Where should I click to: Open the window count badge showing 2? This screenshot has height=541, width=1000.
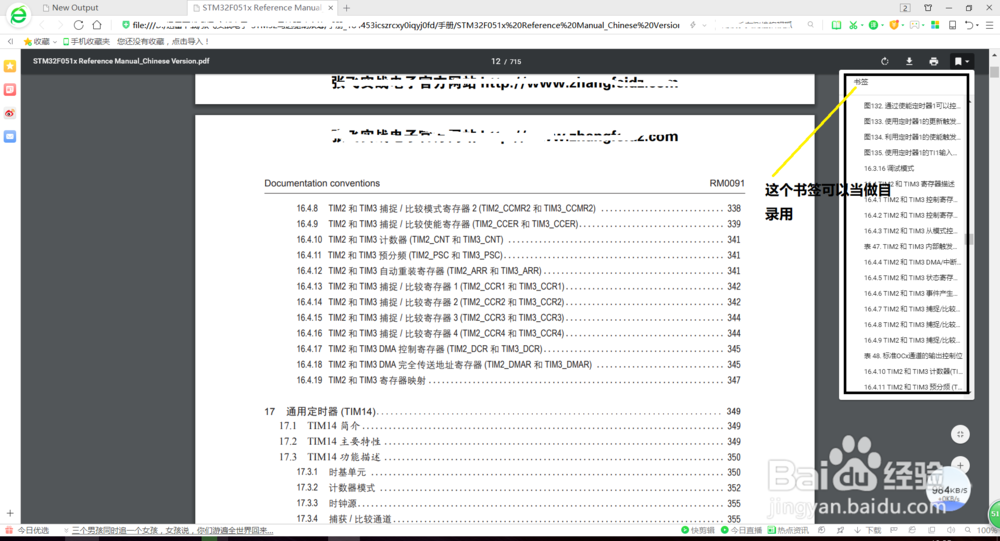pos(905,8)
